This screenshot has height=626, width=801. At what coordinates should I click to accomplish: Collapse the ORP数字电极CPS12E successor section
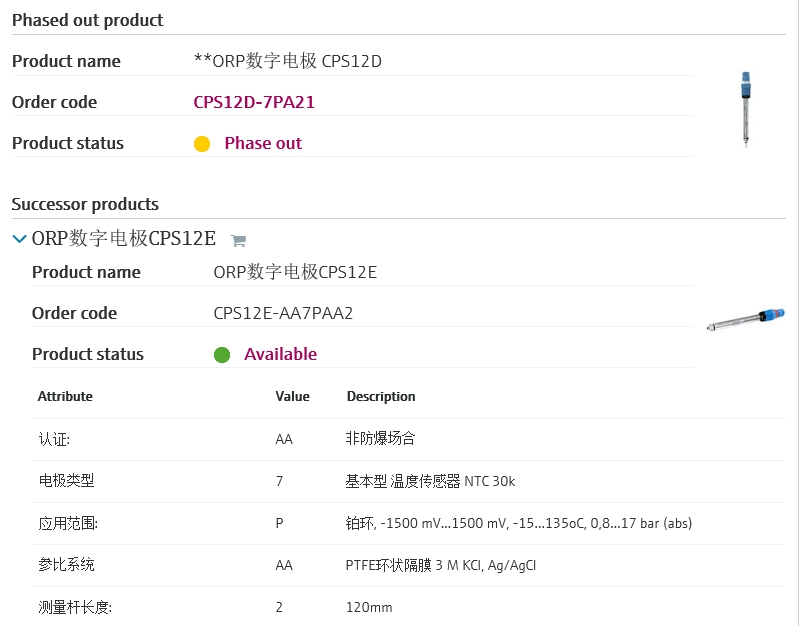(x=19, y=239)
